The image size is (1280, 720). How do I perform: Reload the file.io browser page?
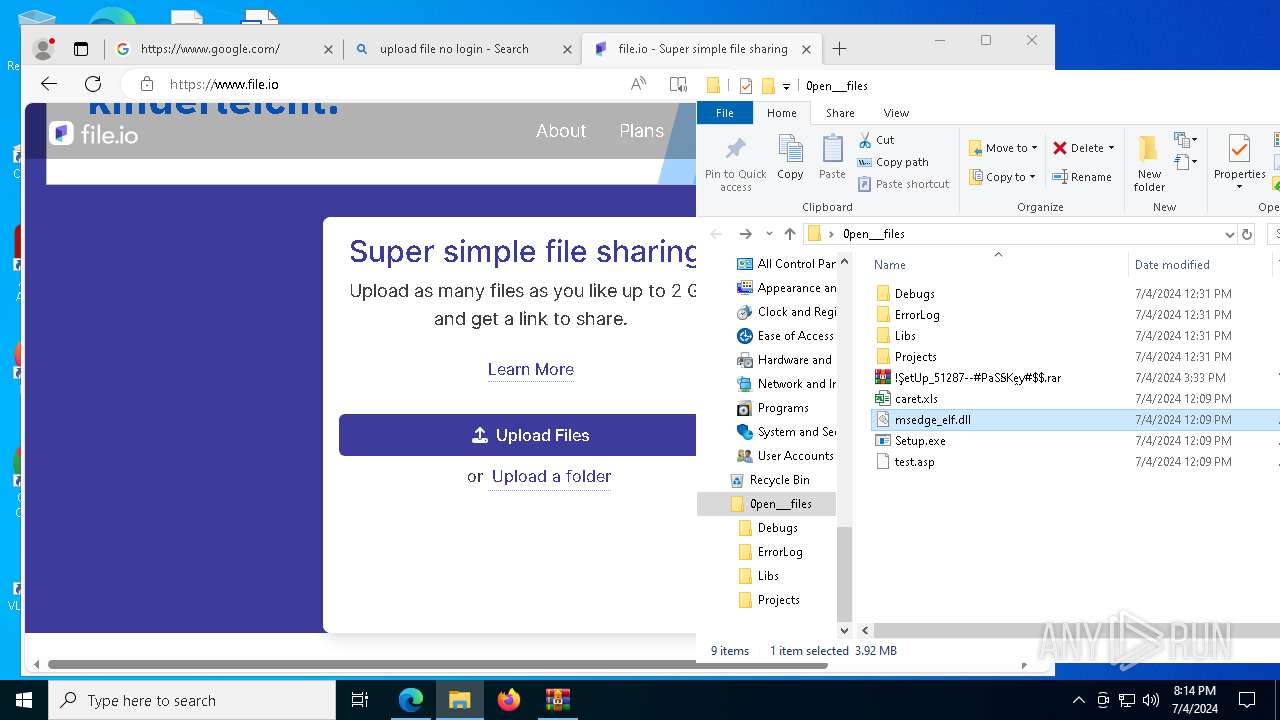click(93, 84)
